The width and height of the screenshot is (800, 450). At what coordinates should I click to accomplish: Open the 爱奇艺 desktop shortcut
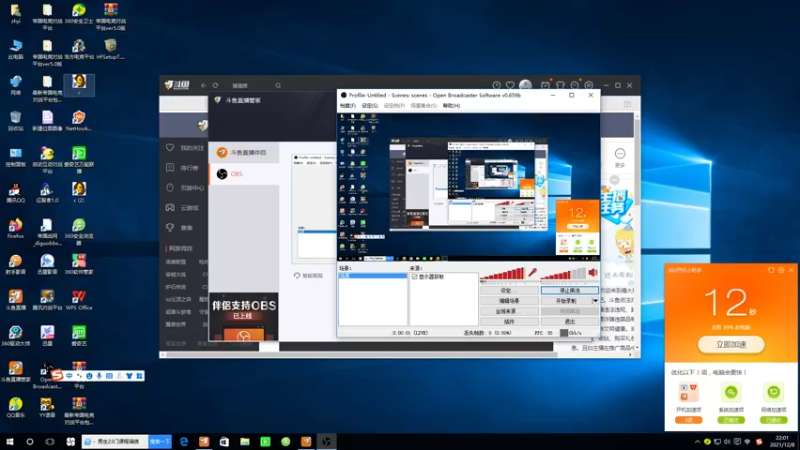click(x=79, y=336)
